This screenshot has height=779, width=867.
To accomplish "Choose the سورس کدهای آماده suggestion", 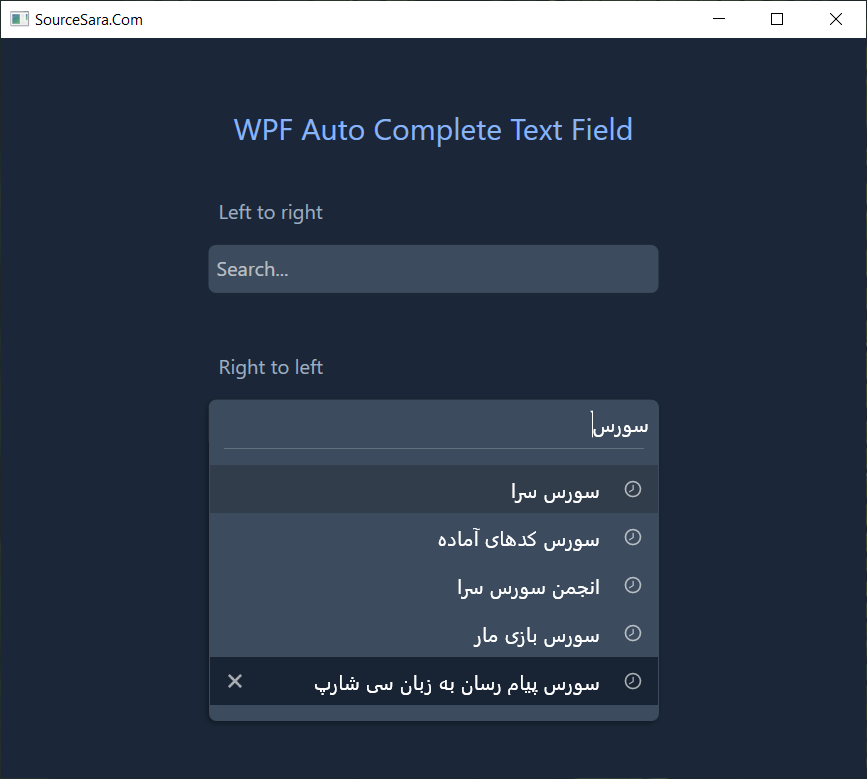I will pos(520,538).
